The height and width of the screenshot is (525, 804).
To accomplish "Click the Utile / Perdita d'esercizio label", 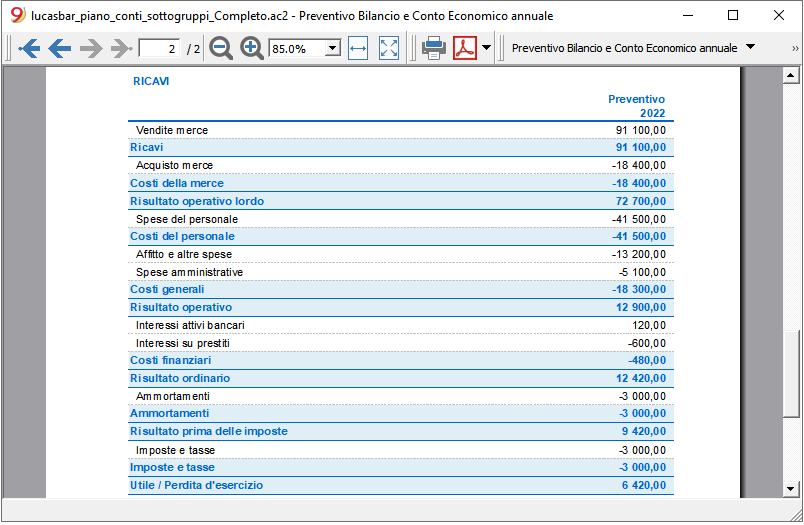I will point(196,485).
